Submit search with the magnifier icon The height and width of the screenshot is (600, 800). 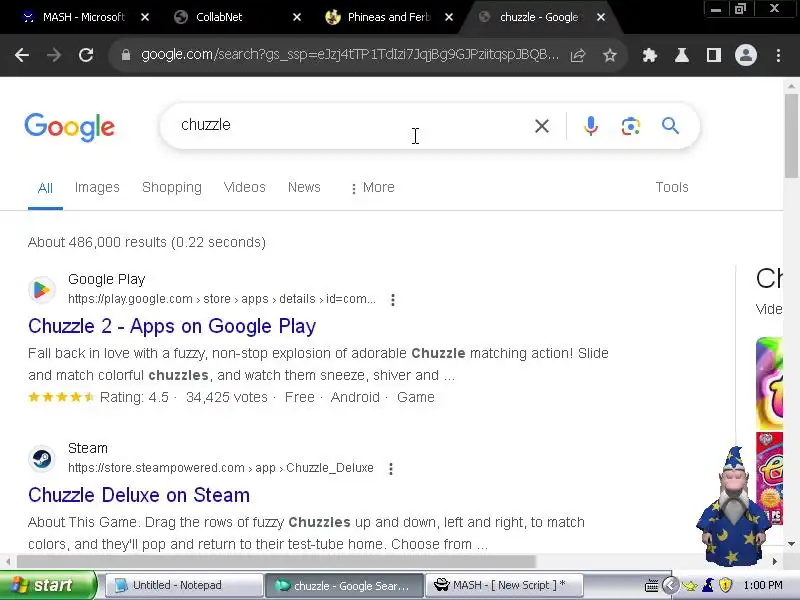click(670, 126)
